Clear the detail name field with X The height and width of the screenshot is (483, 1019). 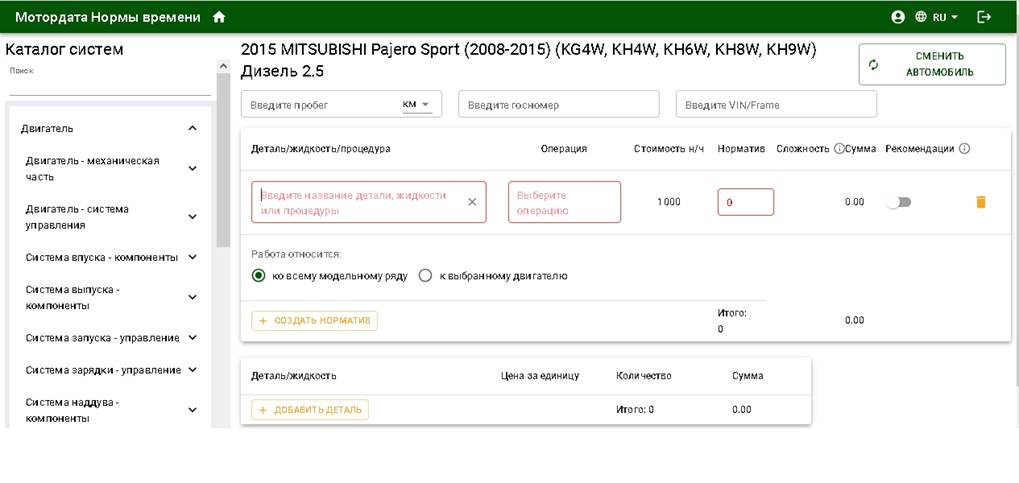tap(472, 202)
